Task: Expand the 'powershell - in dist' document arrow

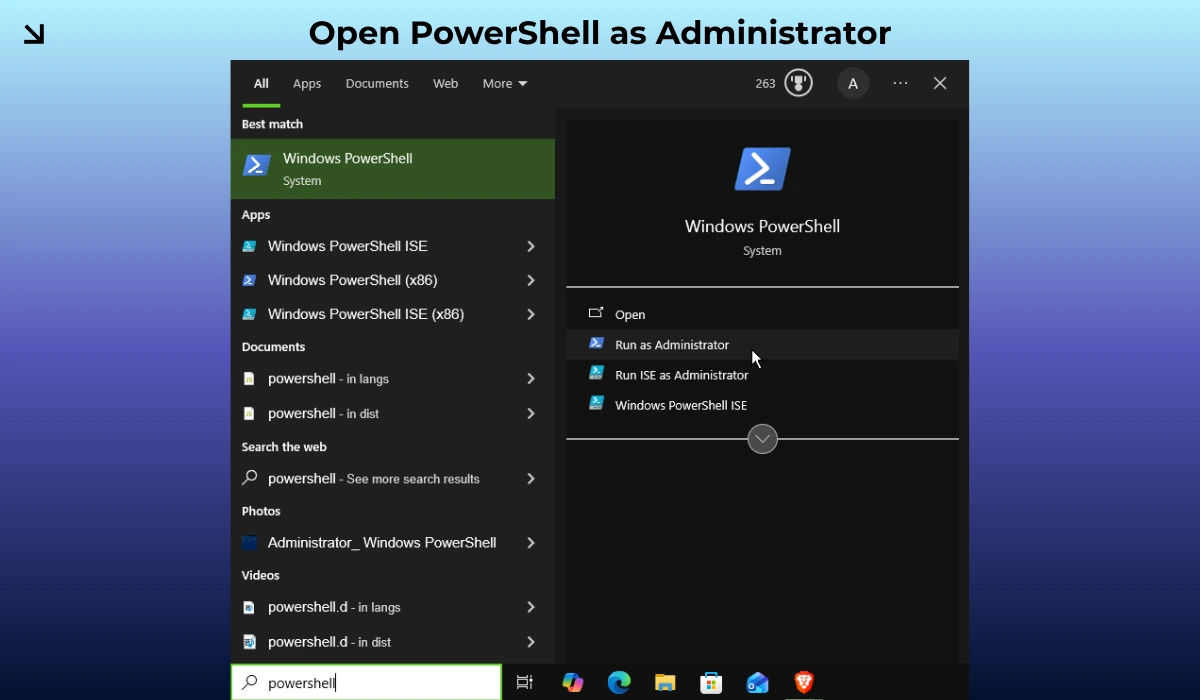Action: click(x=531, y=413)
